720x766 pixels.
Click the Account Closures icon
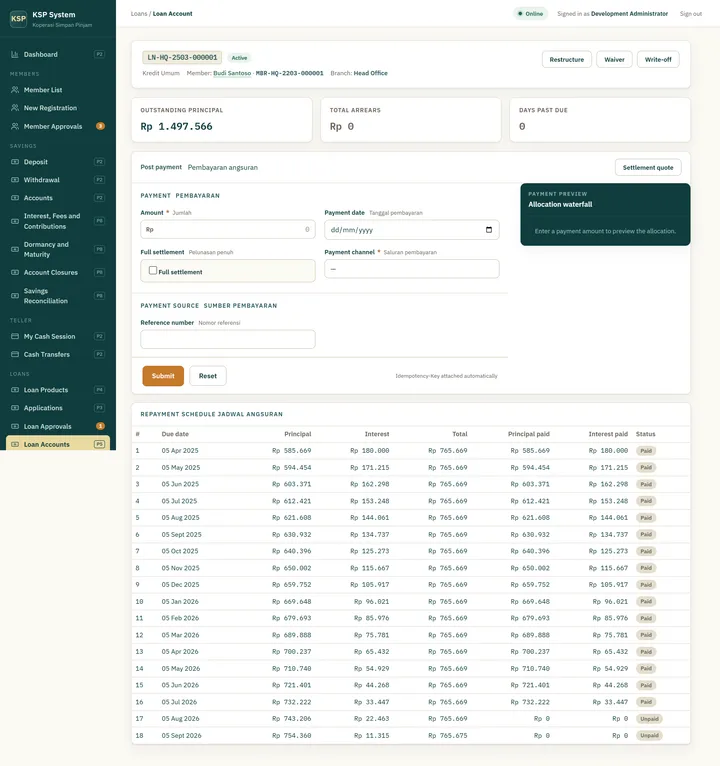[x=15, y=273]
